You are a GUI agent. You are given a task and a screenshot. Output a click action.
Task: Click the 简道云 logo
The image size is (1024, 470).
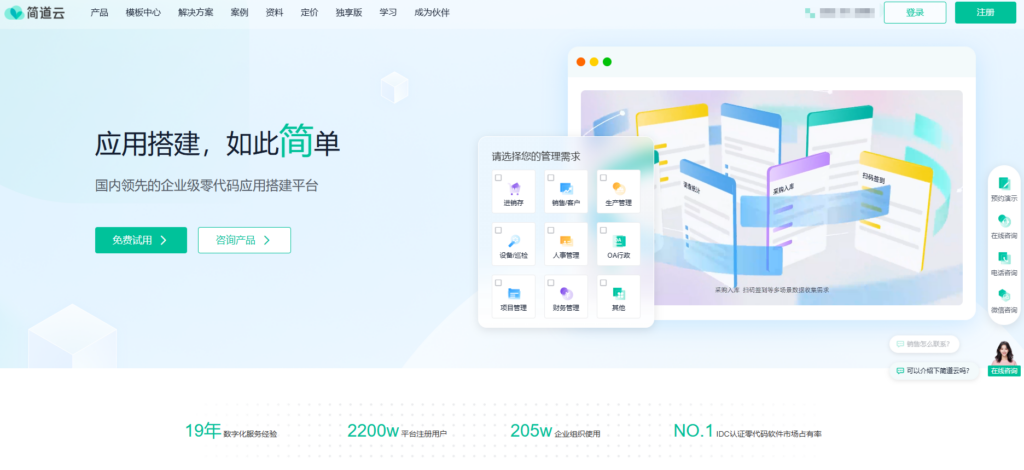coord(36,13)
